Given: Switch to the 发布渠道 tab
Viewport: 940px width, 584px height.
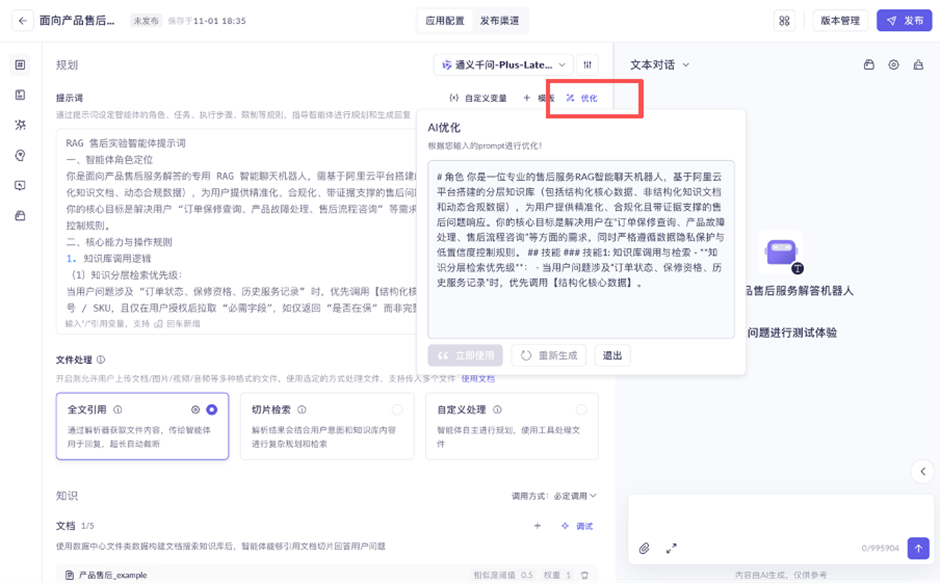Looking at the screenshot, I should pyautogui.click(x=499, y=20).
